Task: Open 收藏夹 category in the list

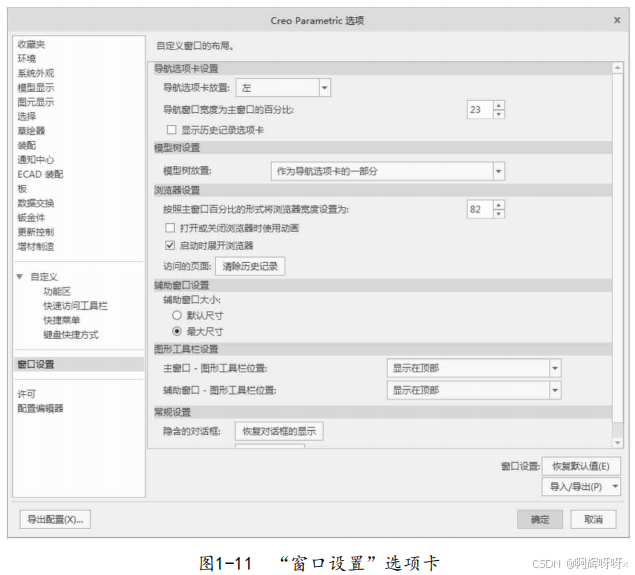Action: [31, 44]
